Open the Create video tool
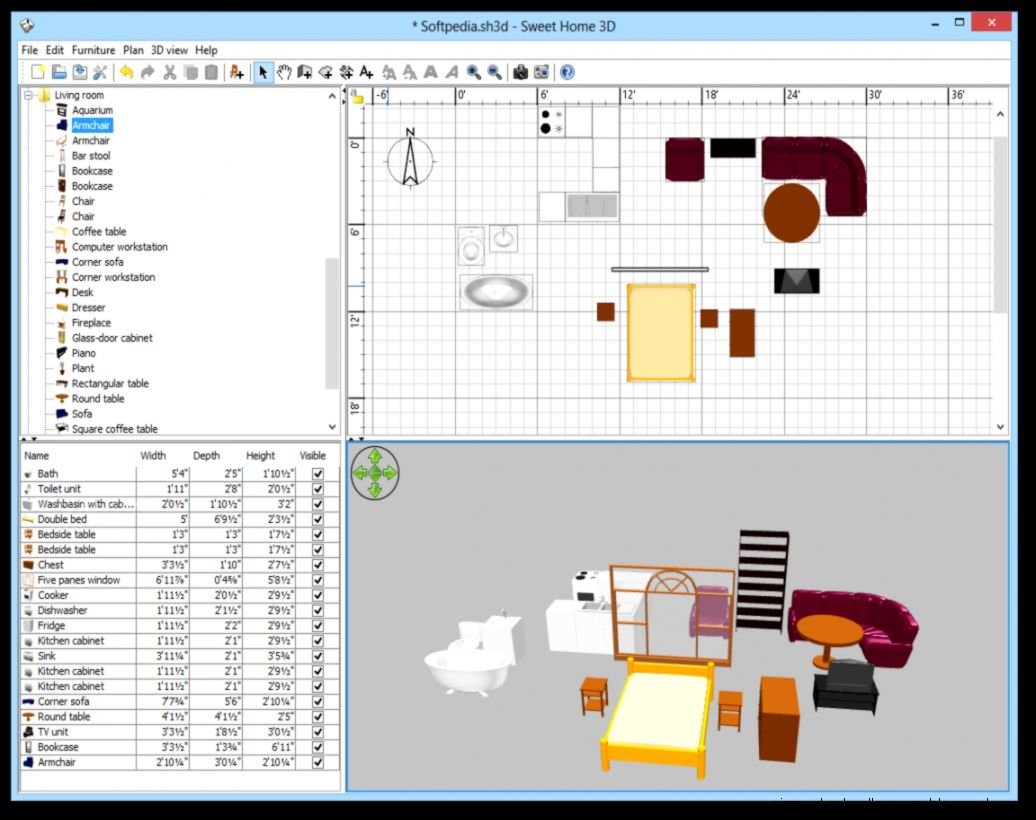Image resolution: width=1036 pixels, height=820 pixels. click(541, 72)
